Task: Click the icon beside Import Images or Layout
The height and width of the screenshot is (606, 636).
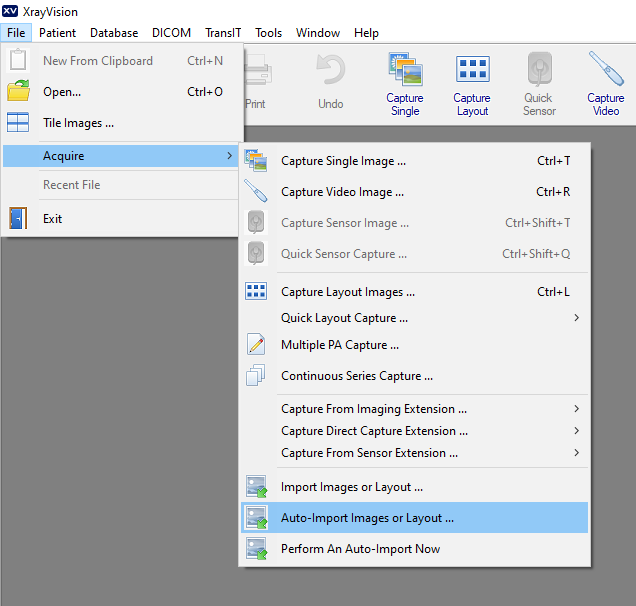Action: [256, 487]
